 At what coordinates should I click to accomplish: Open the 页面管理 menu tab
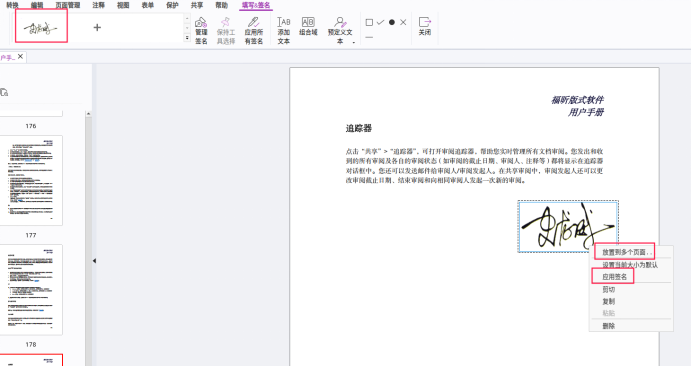click(x=68, y=5)
